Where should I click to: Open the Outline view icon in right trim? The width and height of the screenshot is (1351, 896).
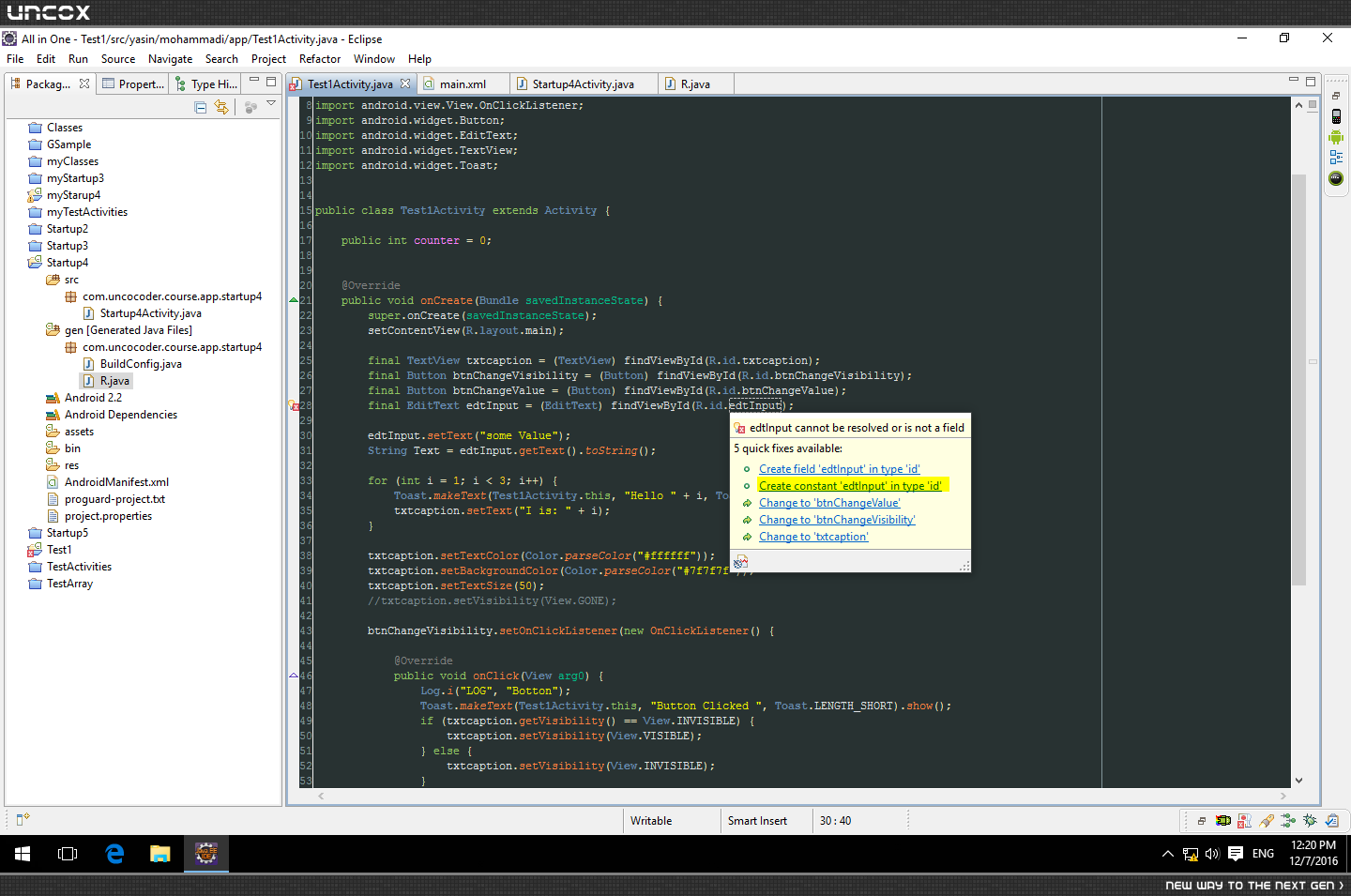pyautogui.click(x=1336, y=158)
